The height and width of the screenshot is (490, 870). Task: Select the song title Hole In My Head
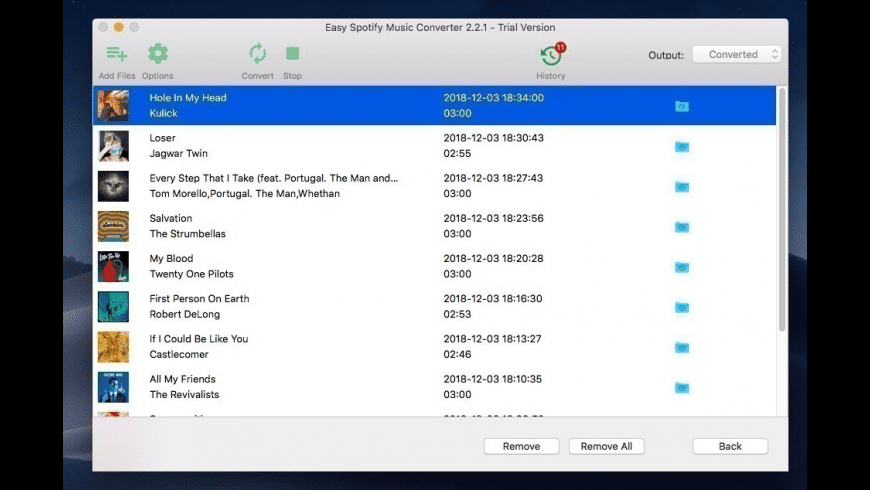pyautogui.click(x=188, y=98)
